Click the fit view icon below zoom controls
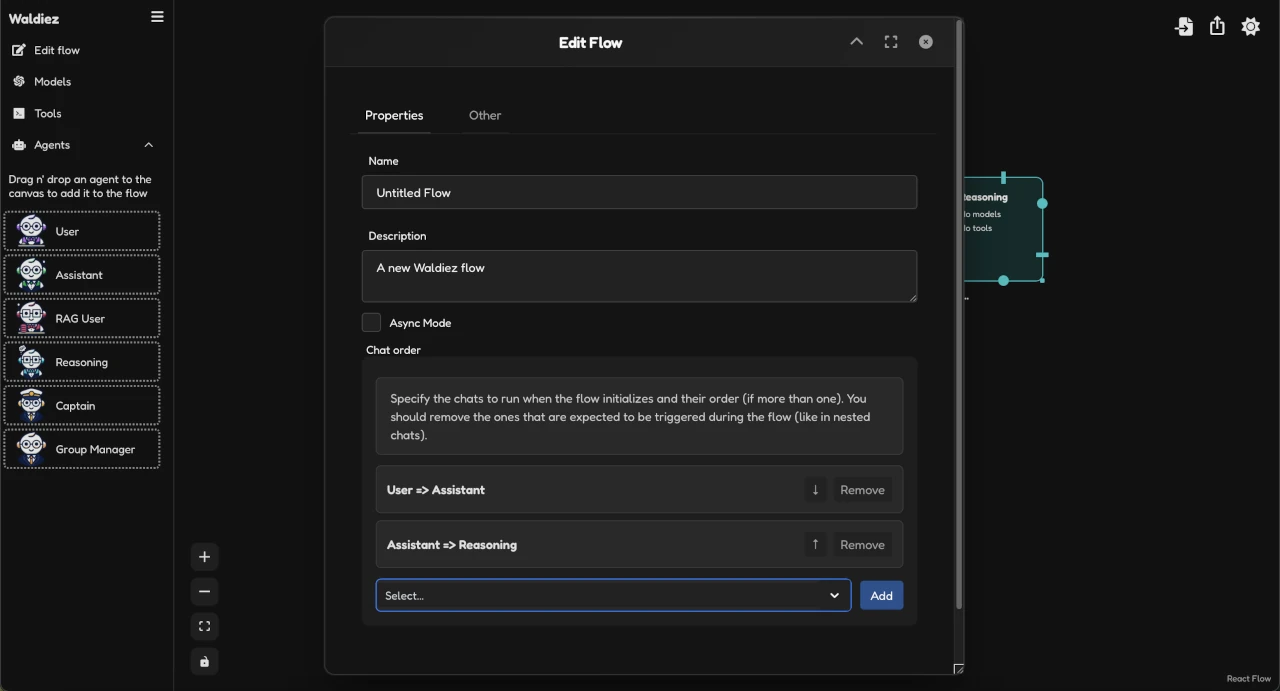 [x=204, y=626]
